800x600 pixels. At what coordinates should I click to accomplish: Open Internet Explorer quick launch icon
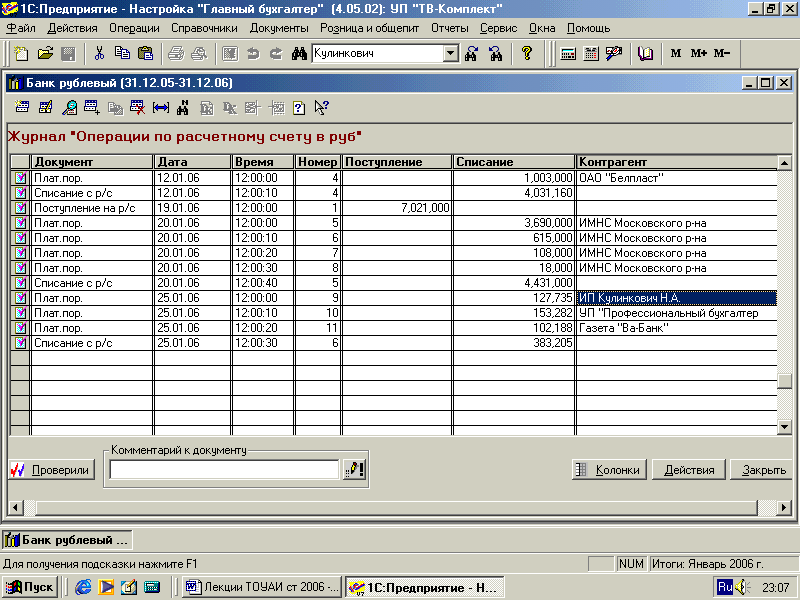83,587
